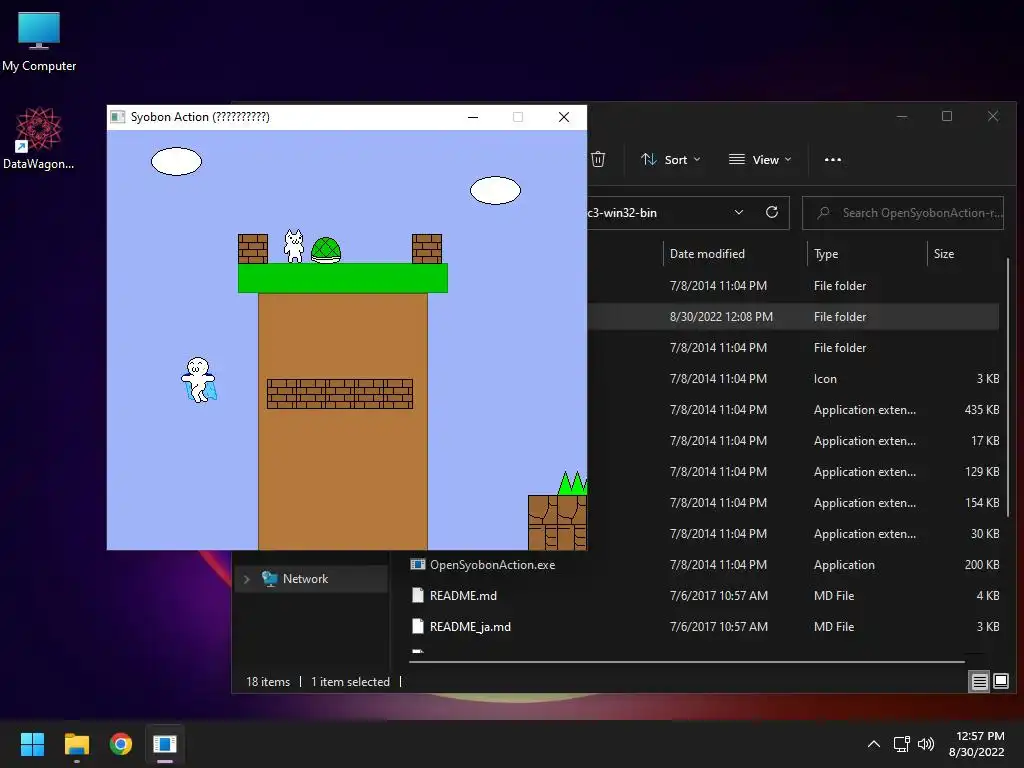Viewport: 1024px width, 768px height.
Task: Click the left brick block on platform
Action: point(253,249)
